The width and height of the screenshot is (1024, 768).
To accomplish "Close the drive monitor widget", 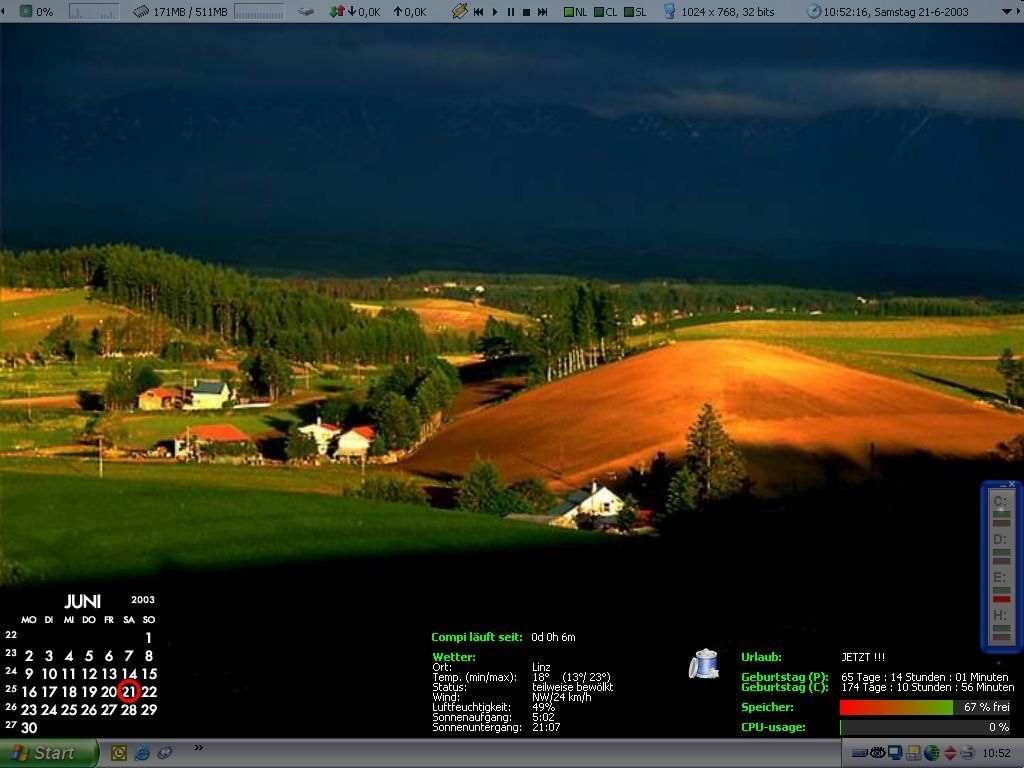I will click(1012, 484).
